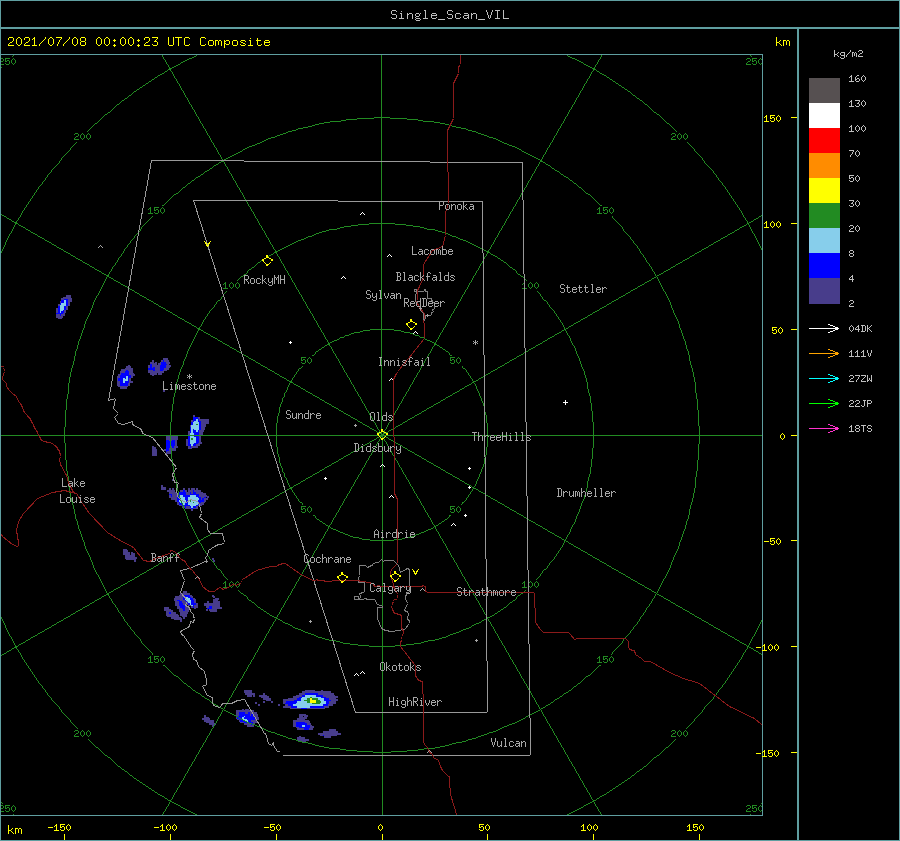Click the RockyMH label
Viewport: 900px width, 841px height.
point(264,280)
